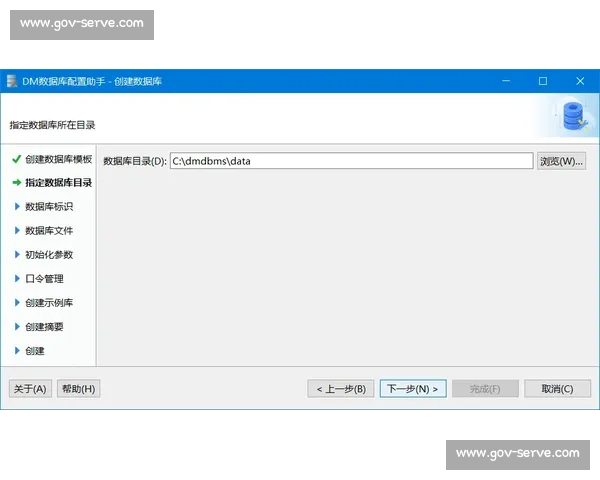Open the 浏览(W)... browse dialog
This screenshot has width=600, height=480.
[x=561, y=161]
